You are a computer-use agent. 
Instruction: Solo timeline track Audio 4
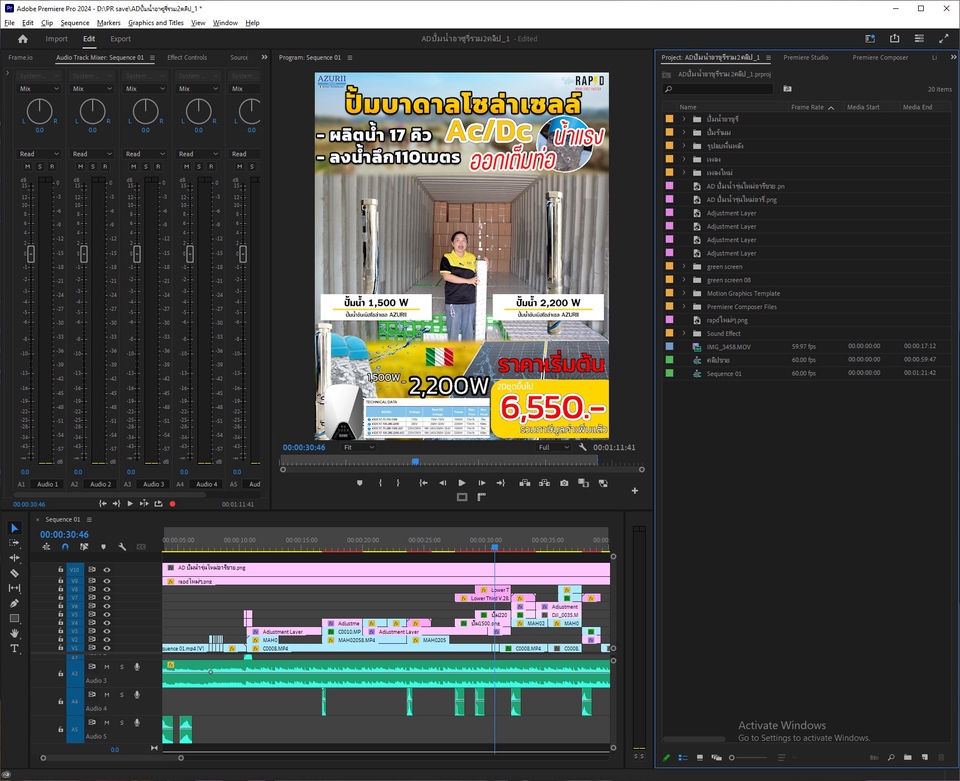(122, 695)
